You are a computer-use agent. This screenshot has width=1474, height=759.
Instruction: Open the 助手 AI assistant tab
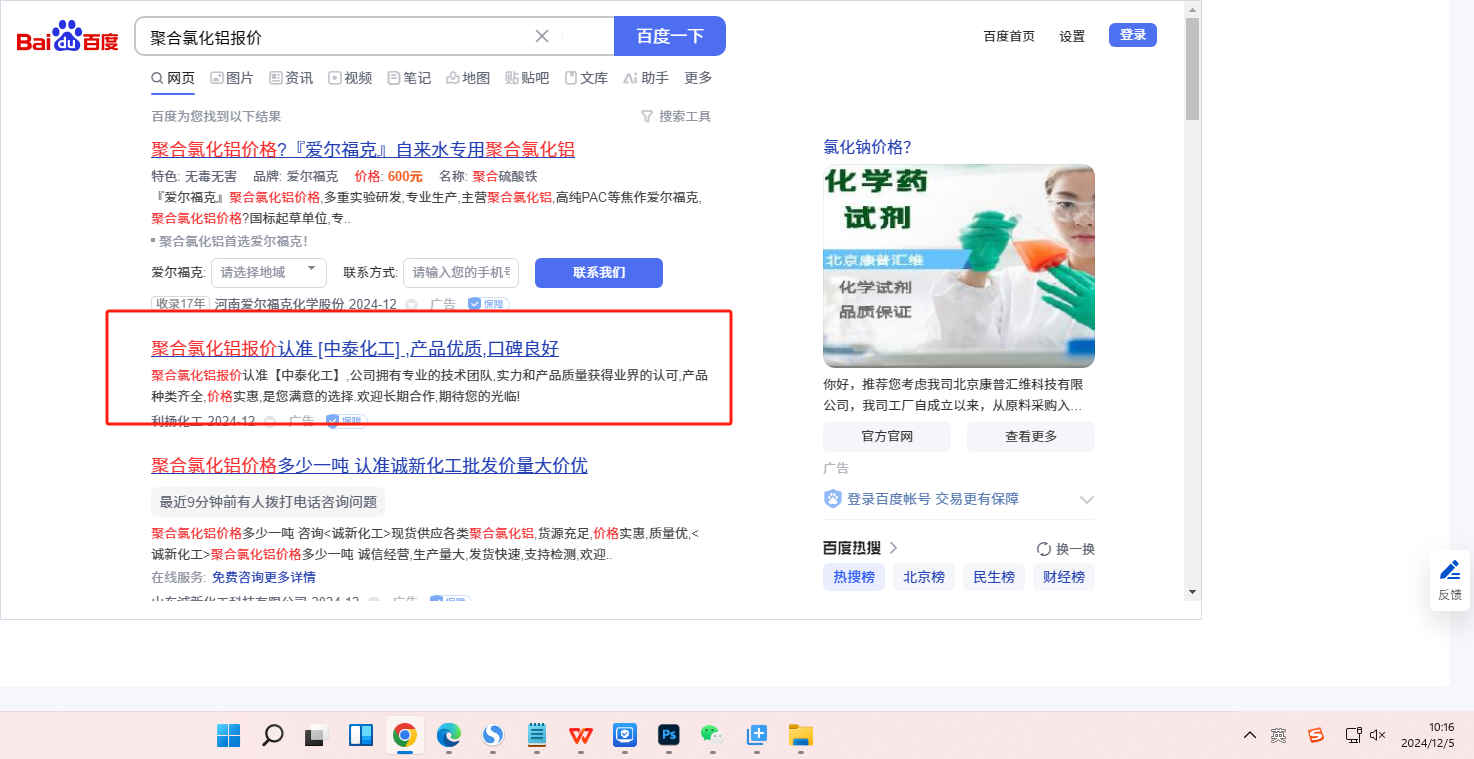point(646,78)
